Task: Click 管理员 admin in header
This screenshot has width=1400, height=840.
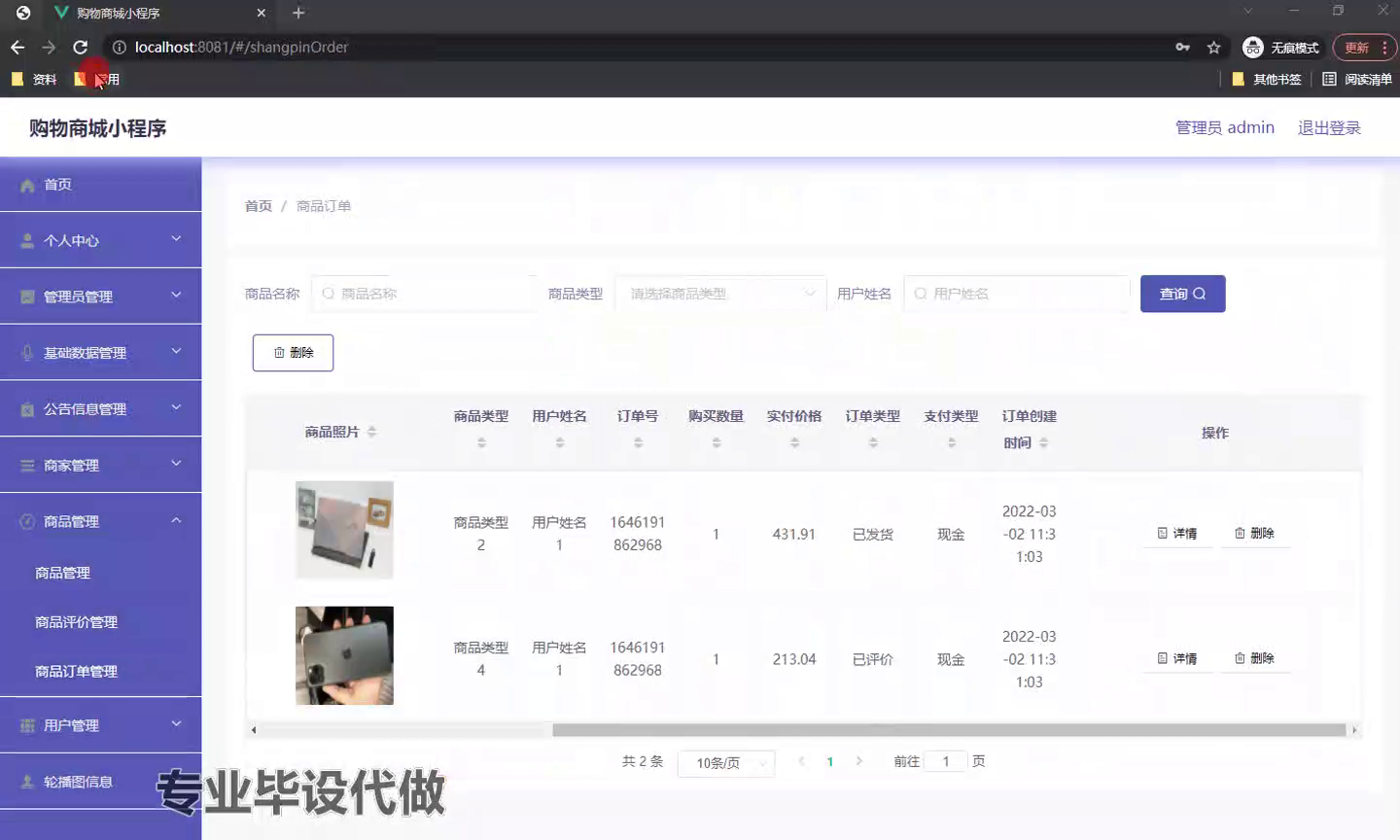Action: 1224,127
